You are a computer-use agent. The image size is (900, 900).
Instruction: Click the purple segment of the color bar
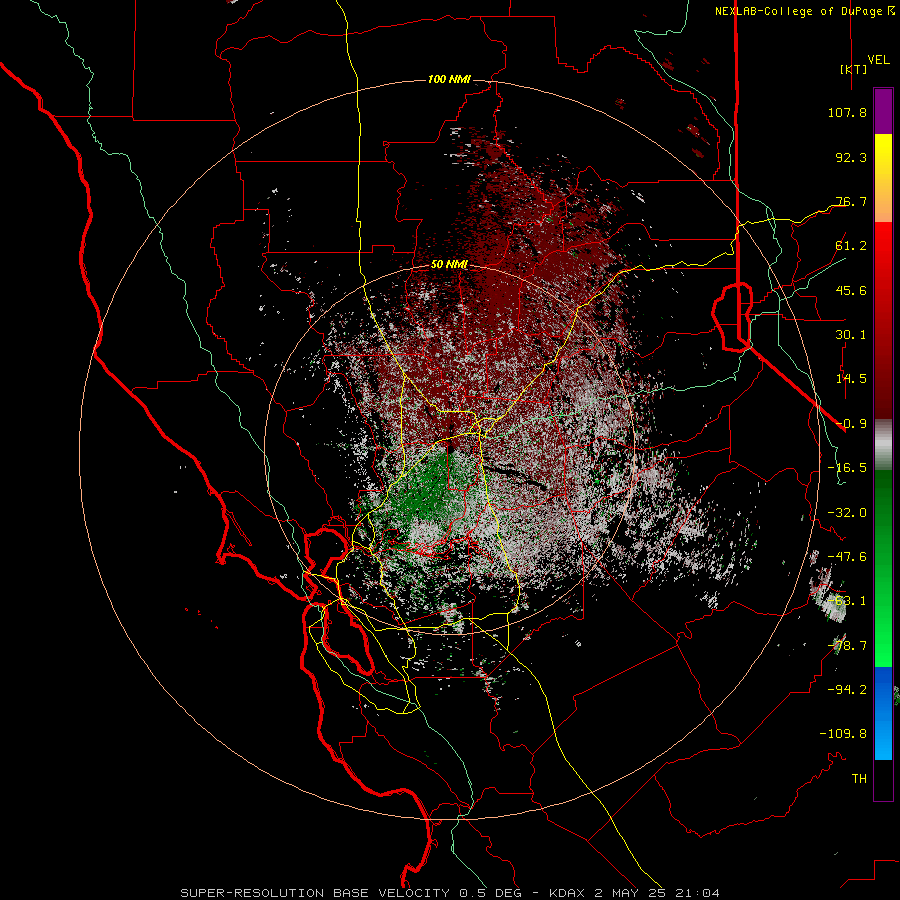pyautogui.click(x=883, y=111)
